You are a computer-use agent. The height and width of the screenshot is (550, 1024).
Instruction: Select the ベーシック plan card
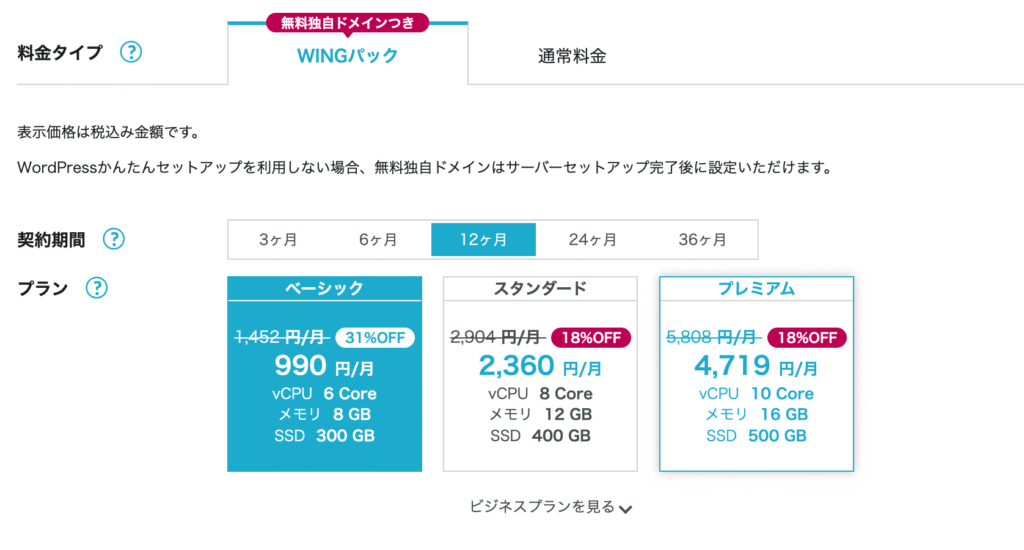click(325, 374)
